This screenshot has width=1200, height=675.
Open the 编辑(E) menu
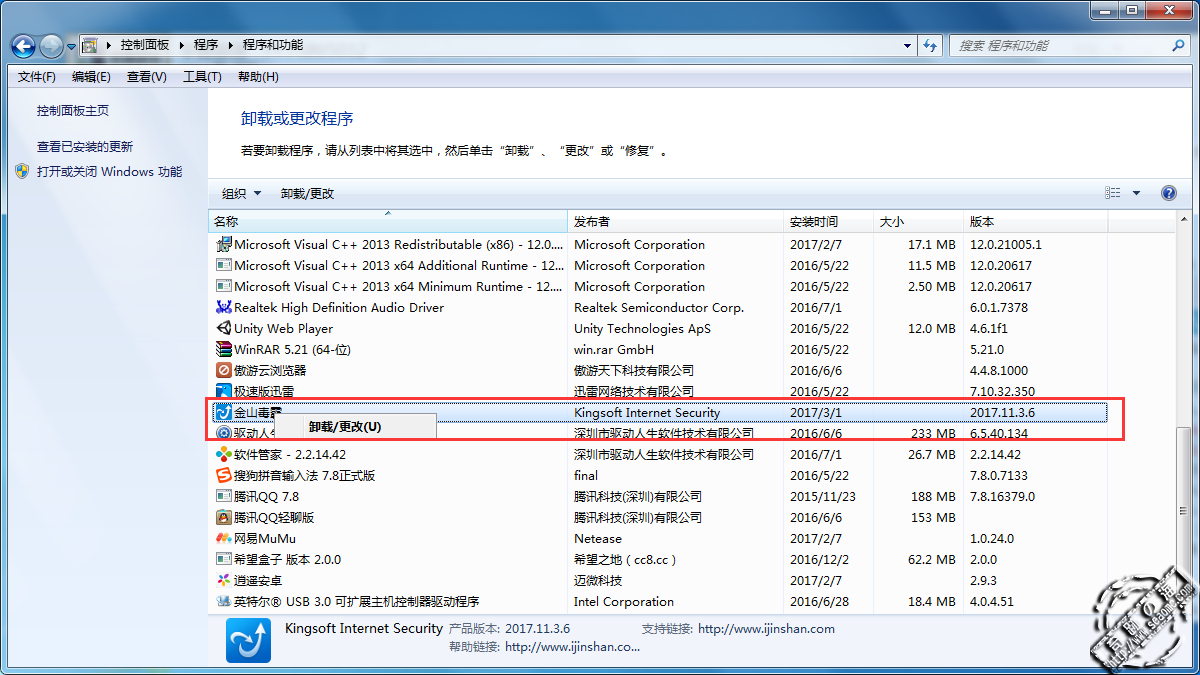coord(92,77)
